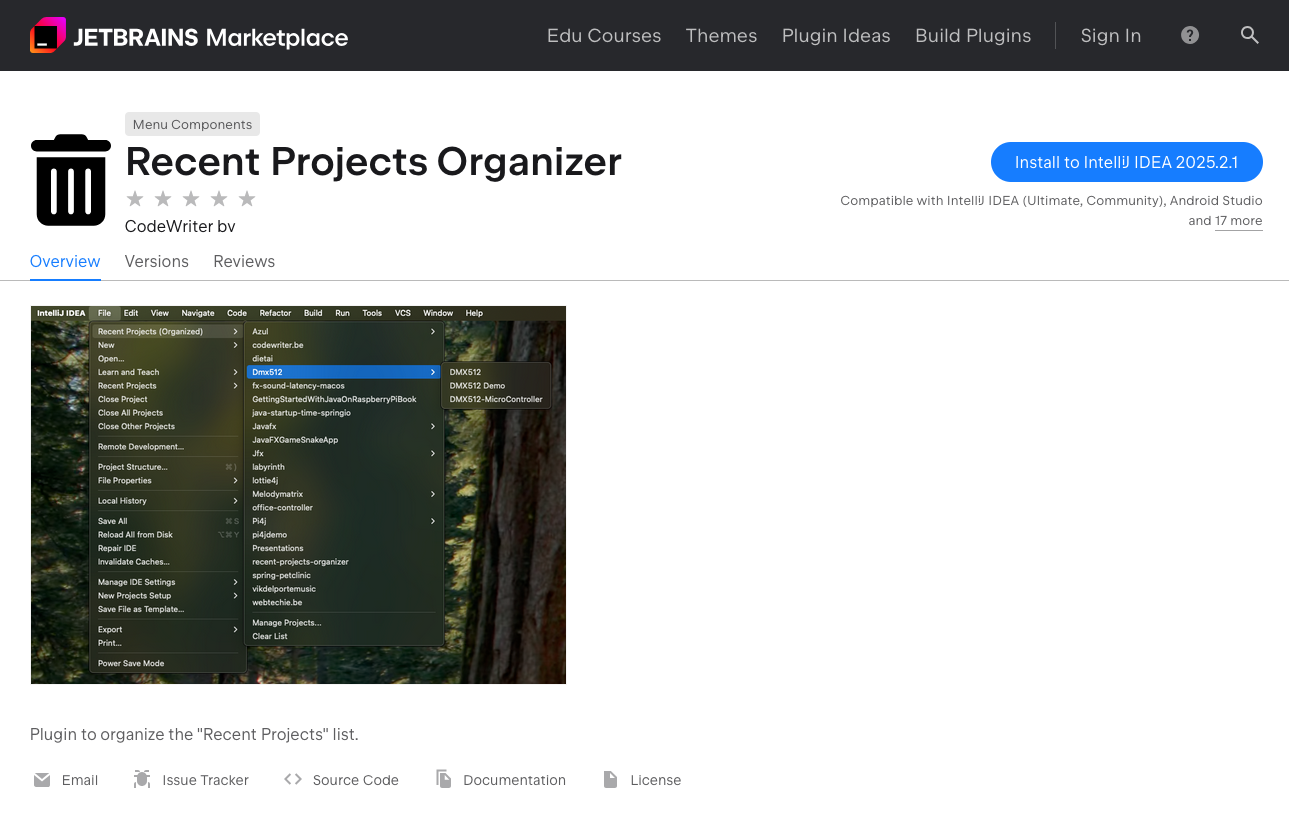Click the License file icon
The height and width of the screenshot is (817, 1289).
(x=610, y=780)
